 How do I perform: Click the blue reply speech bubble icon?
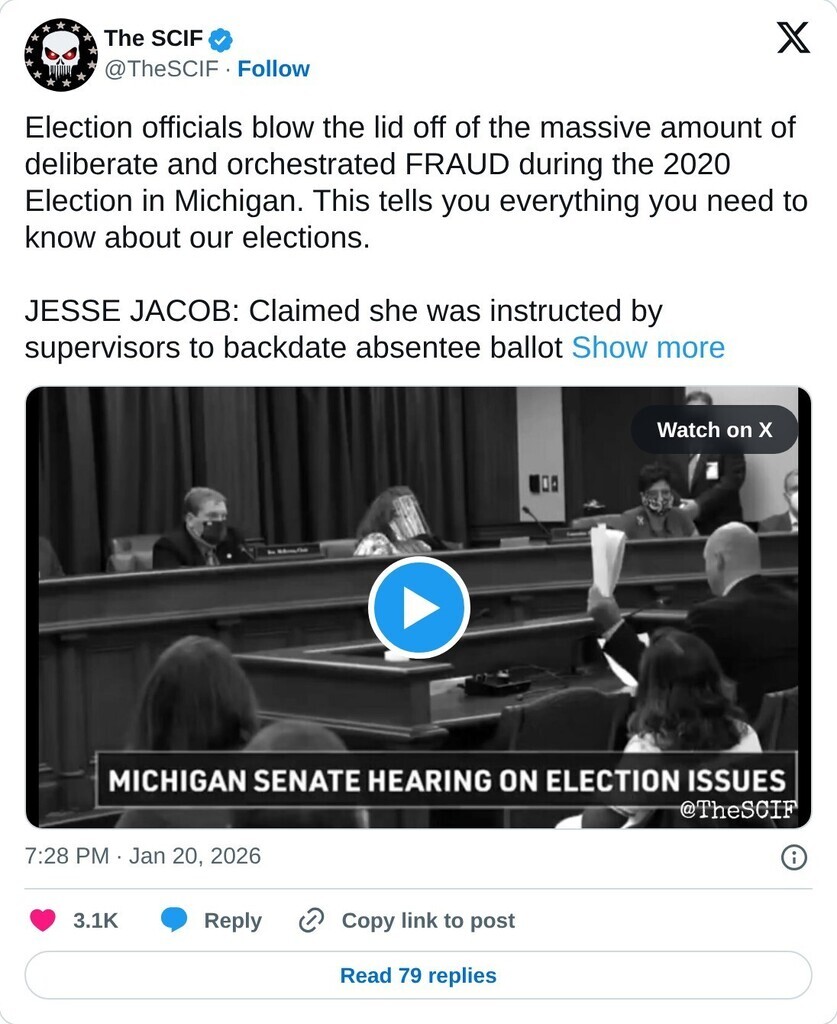(x=175, y=920)
